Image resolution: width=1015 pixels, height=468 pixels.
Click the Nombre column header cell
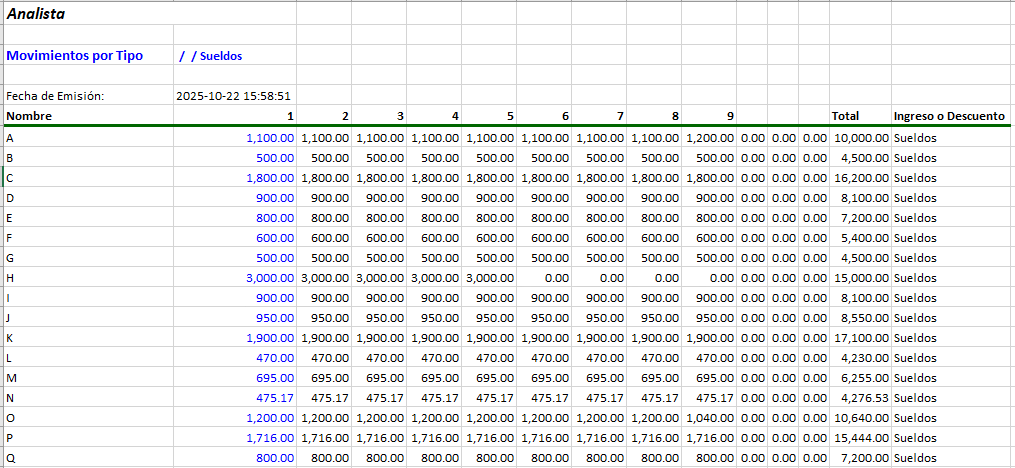click(29, 116)
